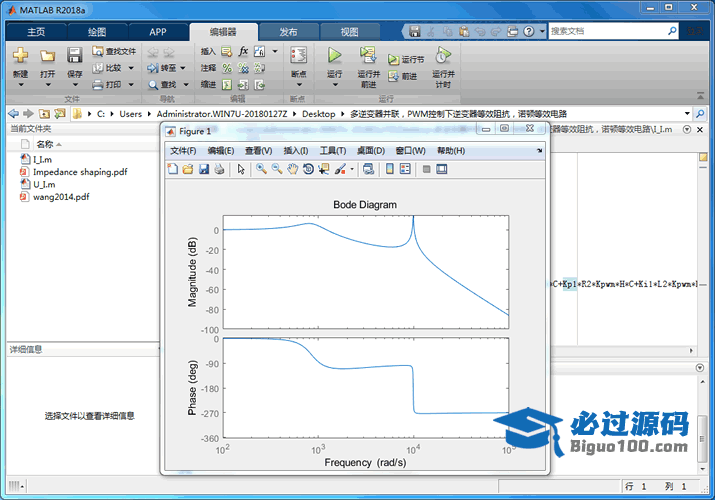This screenshot has height=500, width=715.
Task: Activate the Rotate 3D tool in Figure toolbar
Action: pyautogui.click(x=308, y=169)
